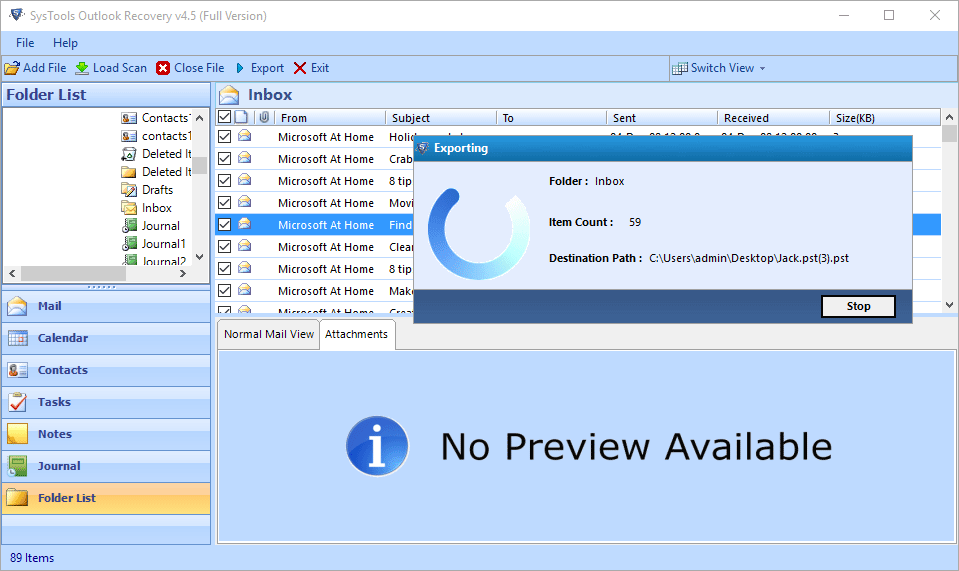959x571 pixels.
Task: Click mail list scroll down arrow
Action: coord(949,304)
